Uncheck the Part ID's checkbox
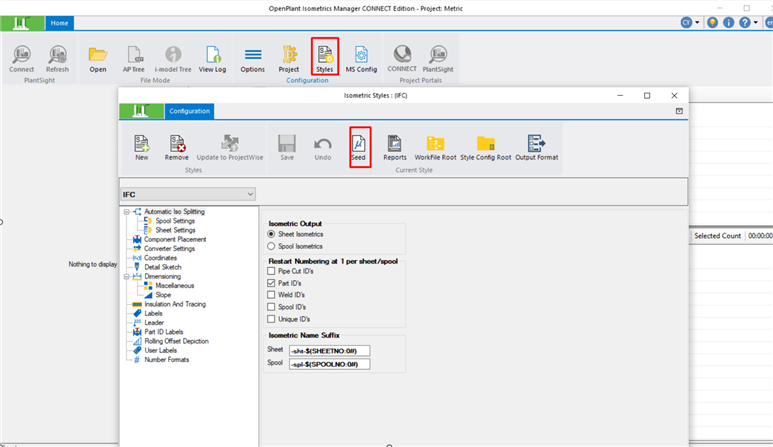Viewport: 773px width, 447px height. point(271,283)
